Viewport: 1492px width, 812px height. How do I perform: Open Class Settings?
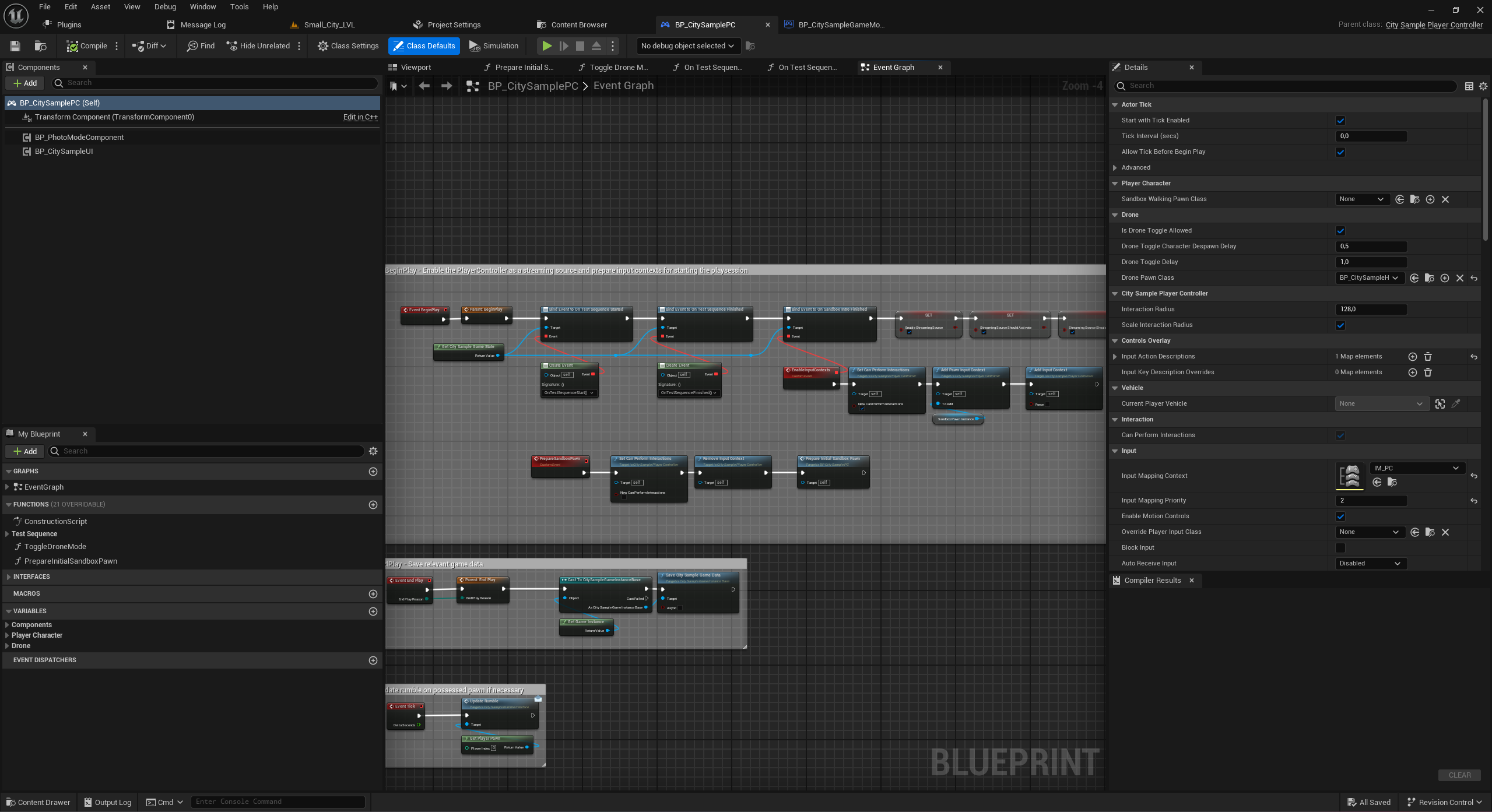348,46
